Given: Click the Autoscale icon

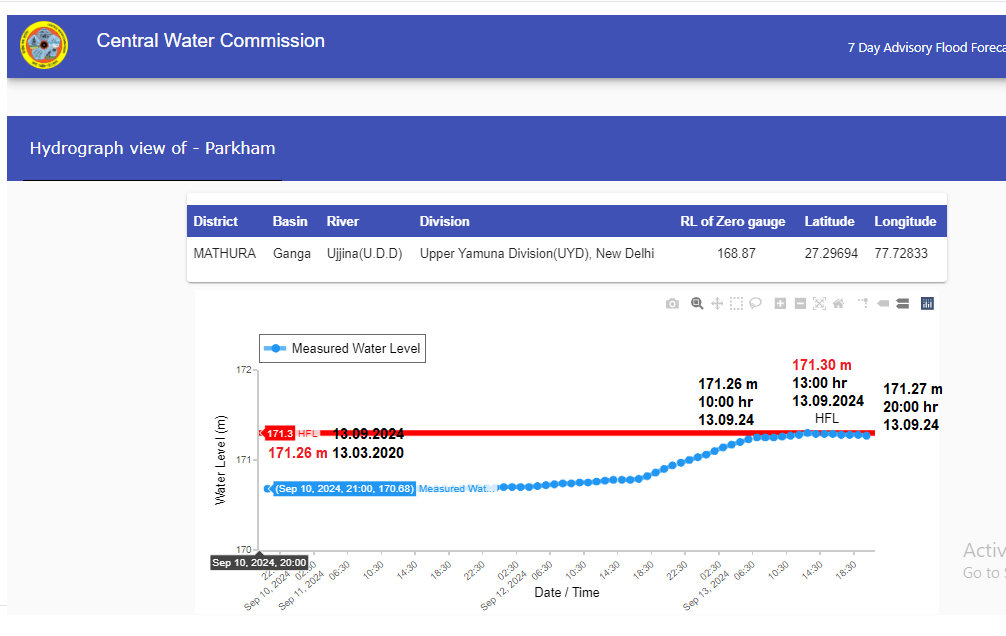Looking at the screenshot, I should coord(819,304).
